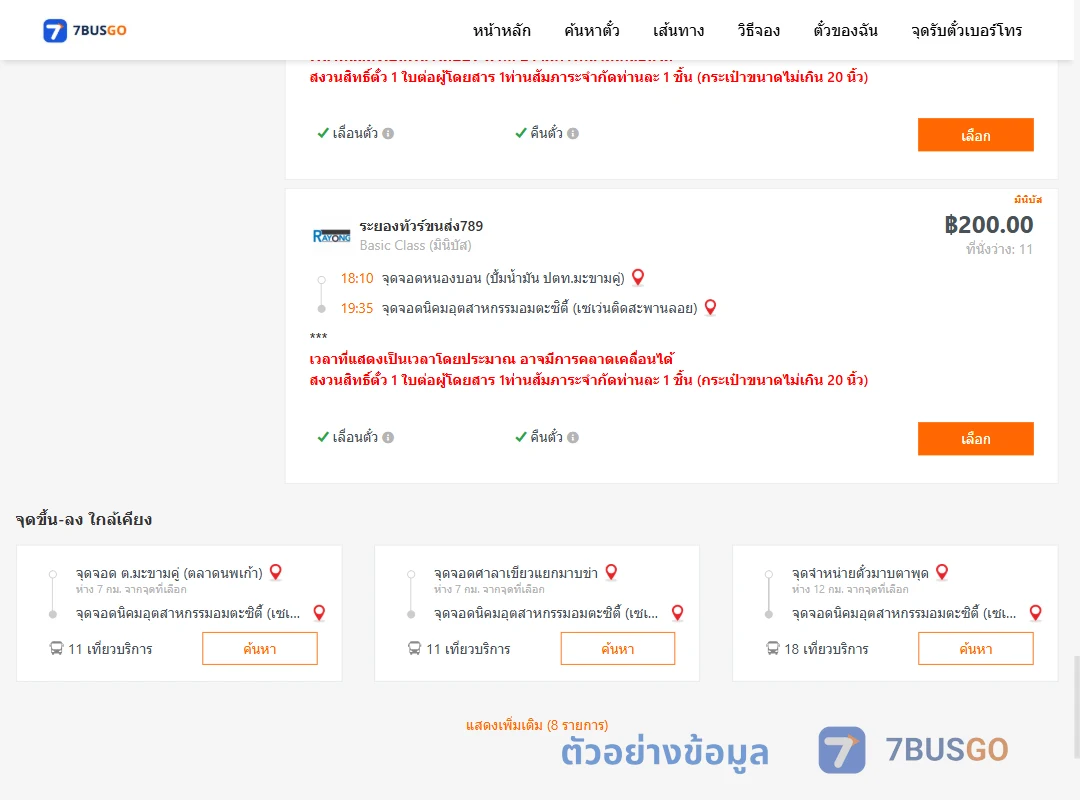
Task: Click destination pin in ศาลาเขียวแยกมาบข่า card
Action: point(678,613)
